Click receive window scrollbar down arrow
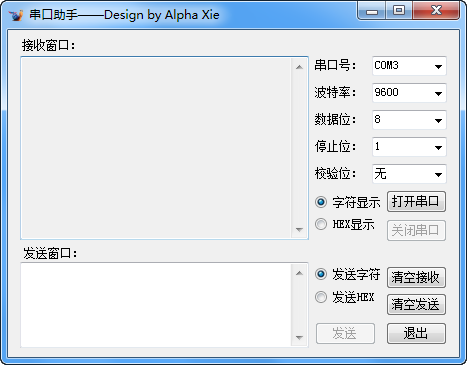The image size is (467, 365). 299,230
